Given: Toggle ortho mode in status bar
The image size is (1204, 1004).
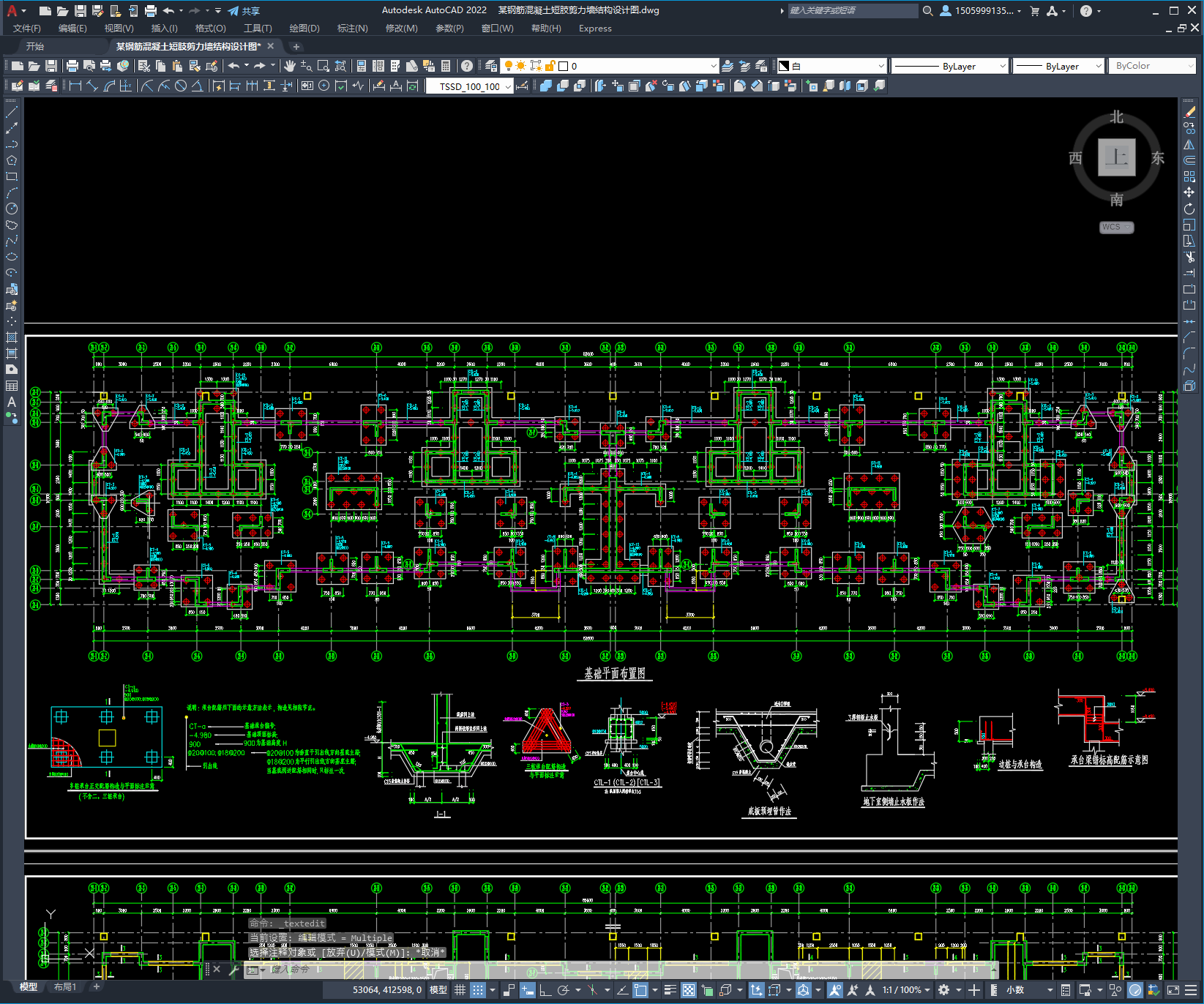Looking at the screenshot, I should [x=545, y=990].
